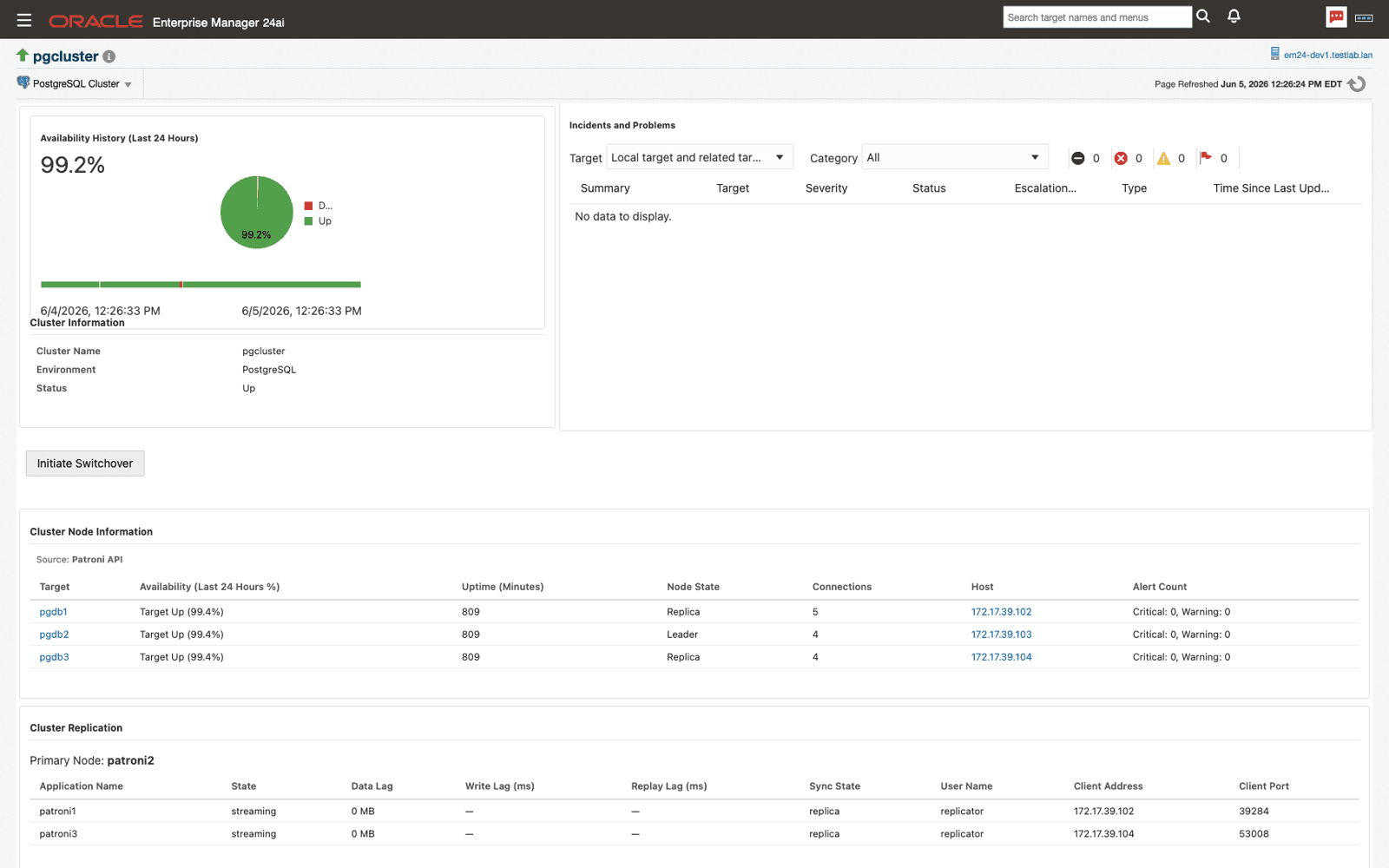
Task: Click the Cluster Name pgcluster value
Action: [263, 352]
